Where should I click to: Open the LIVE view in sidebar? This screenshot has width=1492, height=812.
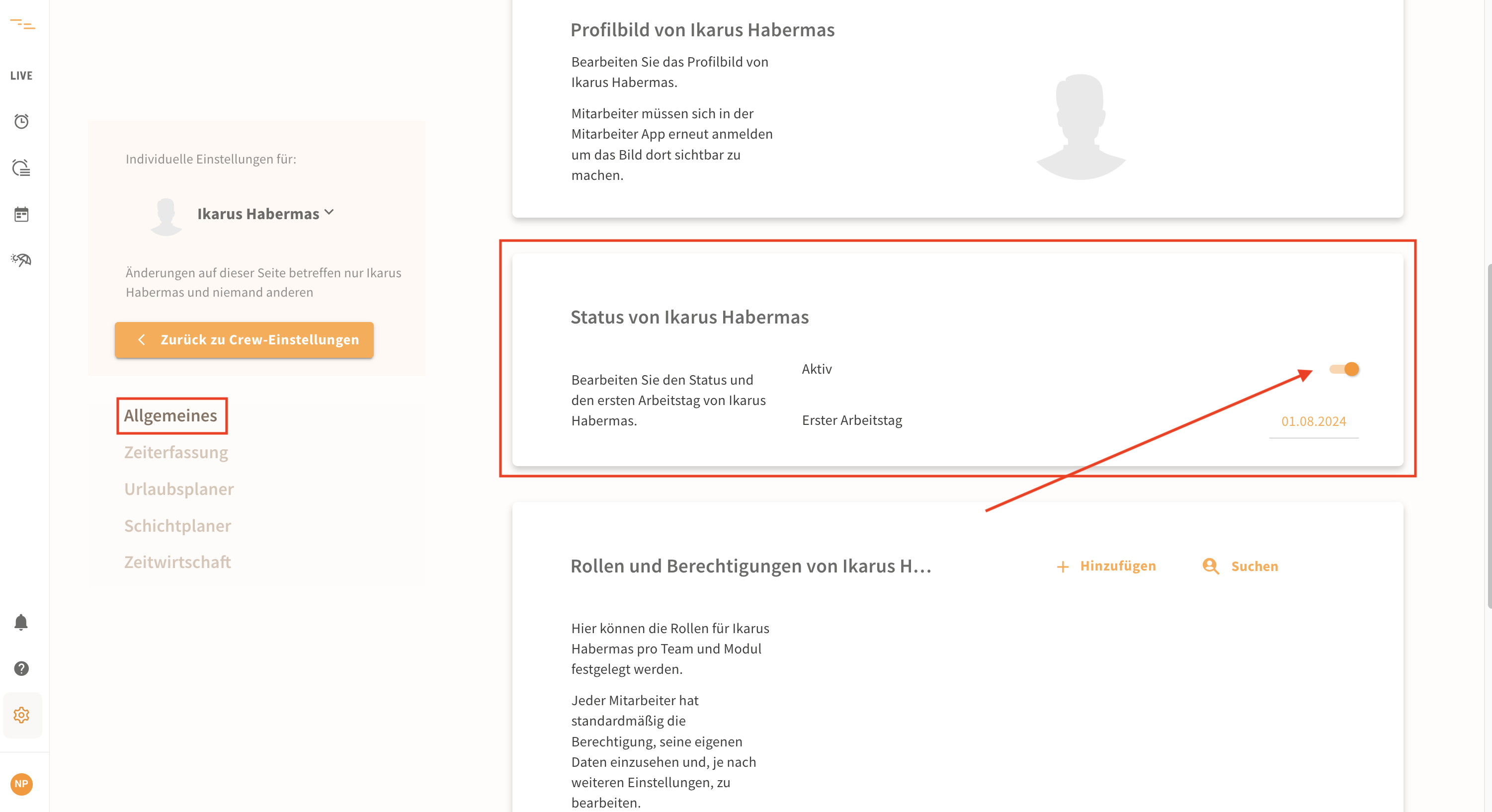point(21,76)
